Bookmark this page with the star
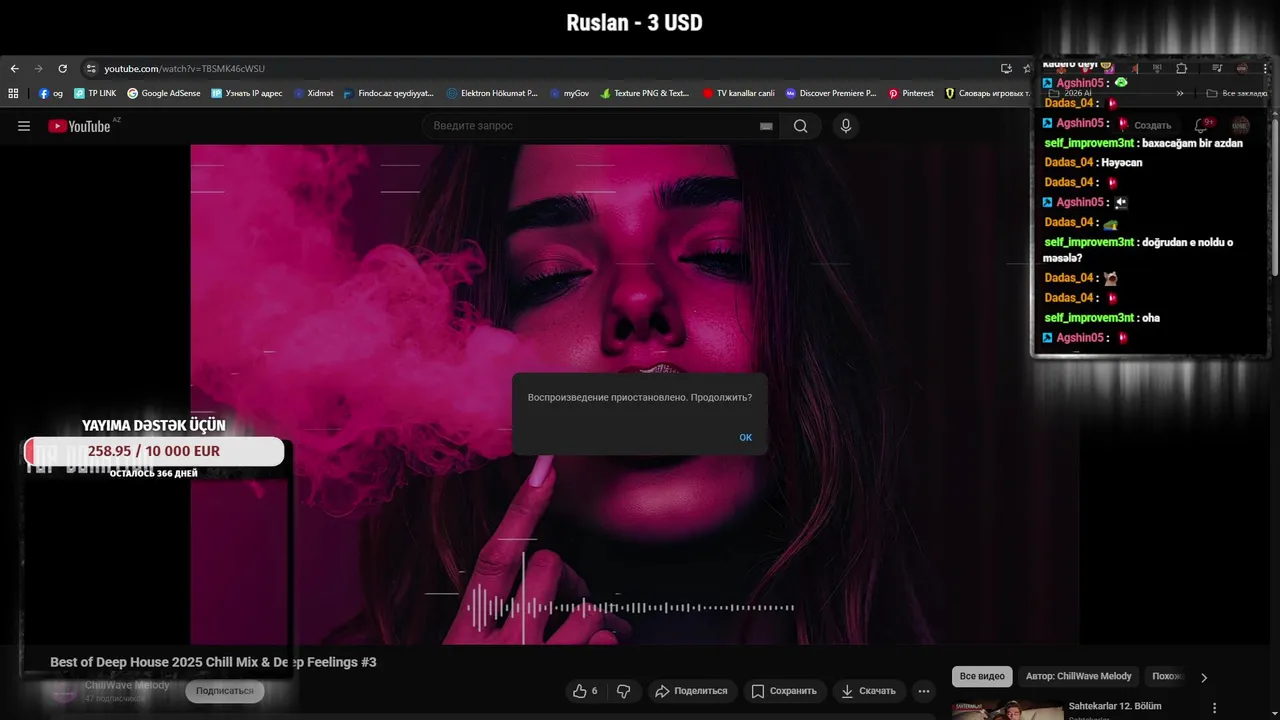The image size is (1280, 720). click(x=1027, y=68)
